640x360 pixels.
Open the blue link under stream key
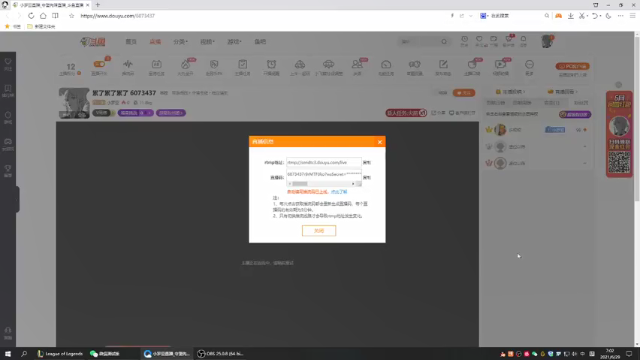click(x=339, y=192)
